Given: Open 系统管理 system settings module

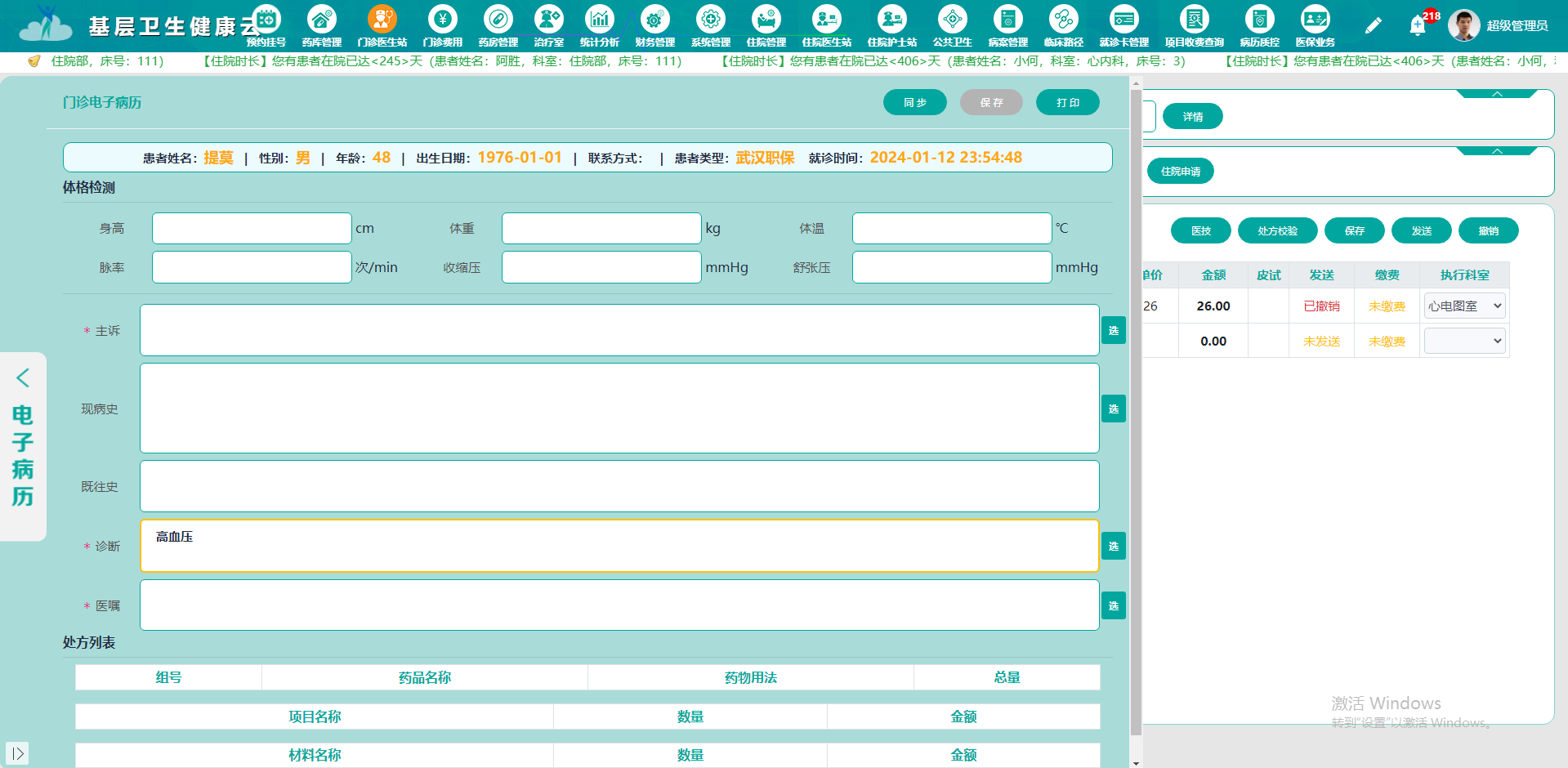Looking at the screenshot, I should [x=711, y=26].
